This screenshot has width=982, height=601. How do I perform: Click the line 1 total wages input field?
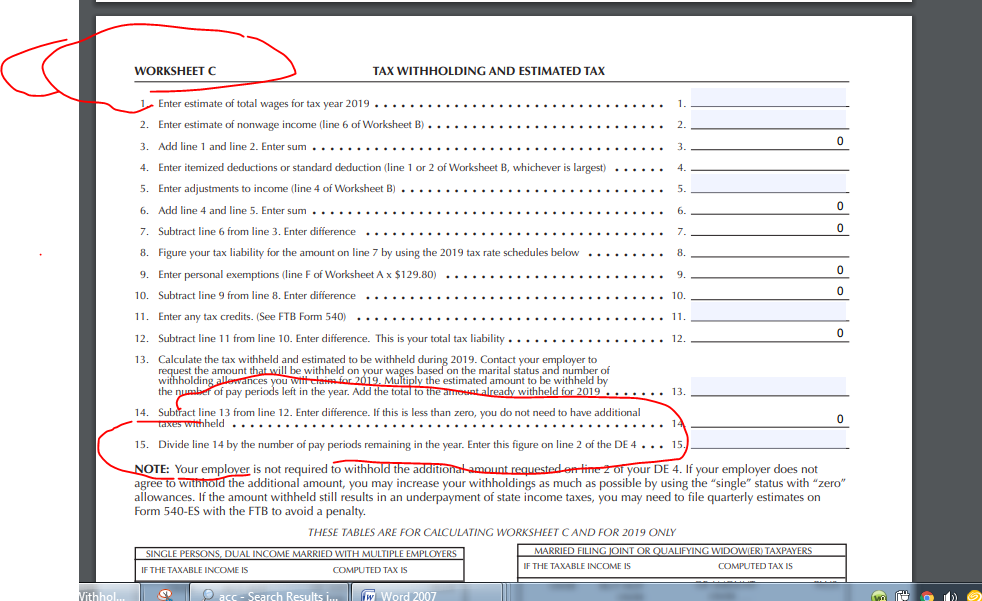tap(768, 97)
